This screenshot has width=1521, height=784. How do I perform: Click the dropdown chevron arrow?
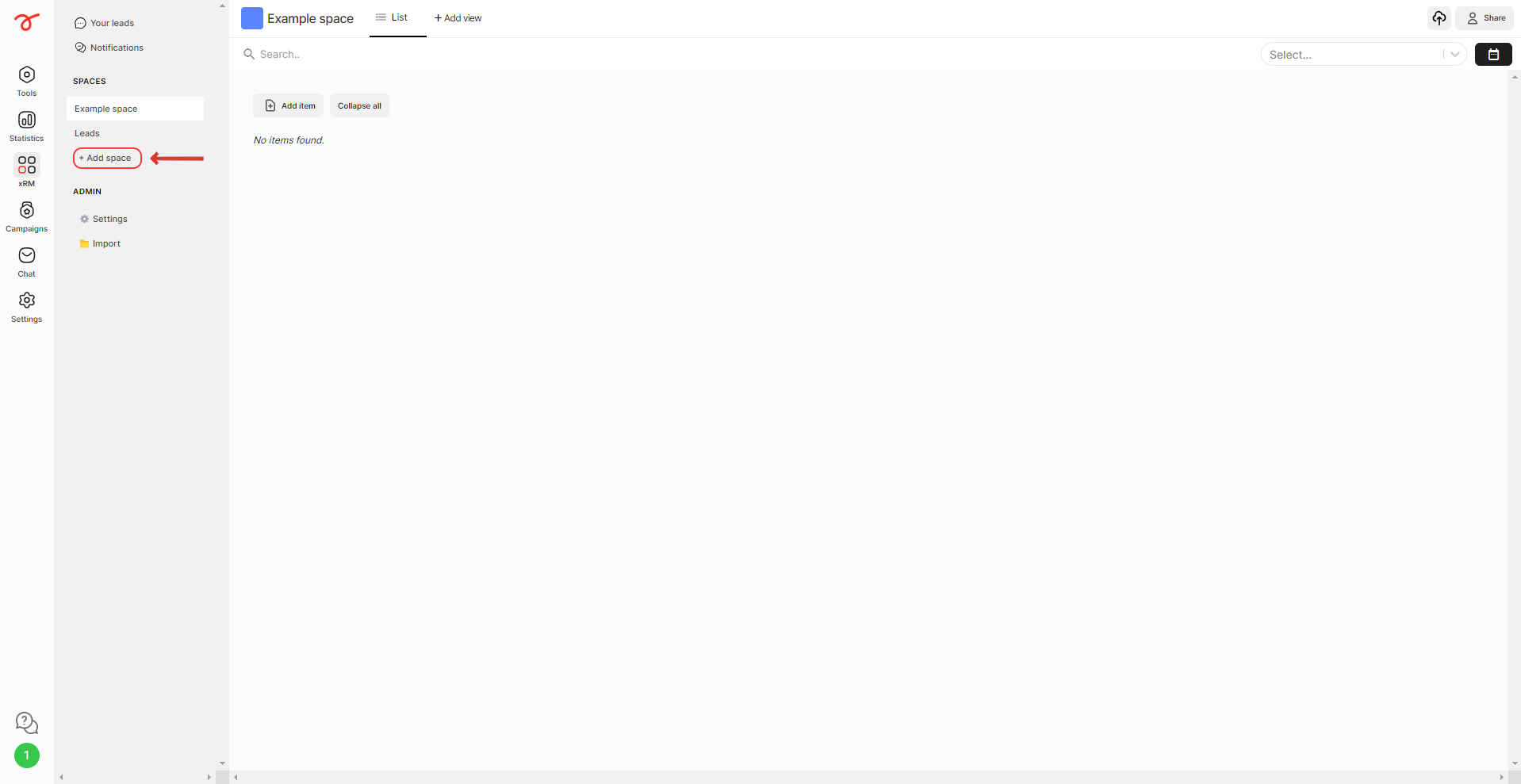(1455, 54)
